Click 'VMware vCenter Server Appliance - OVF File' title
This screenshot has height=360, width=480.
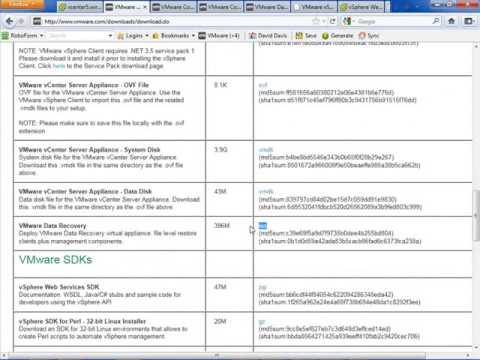click(x=84, y=85)
